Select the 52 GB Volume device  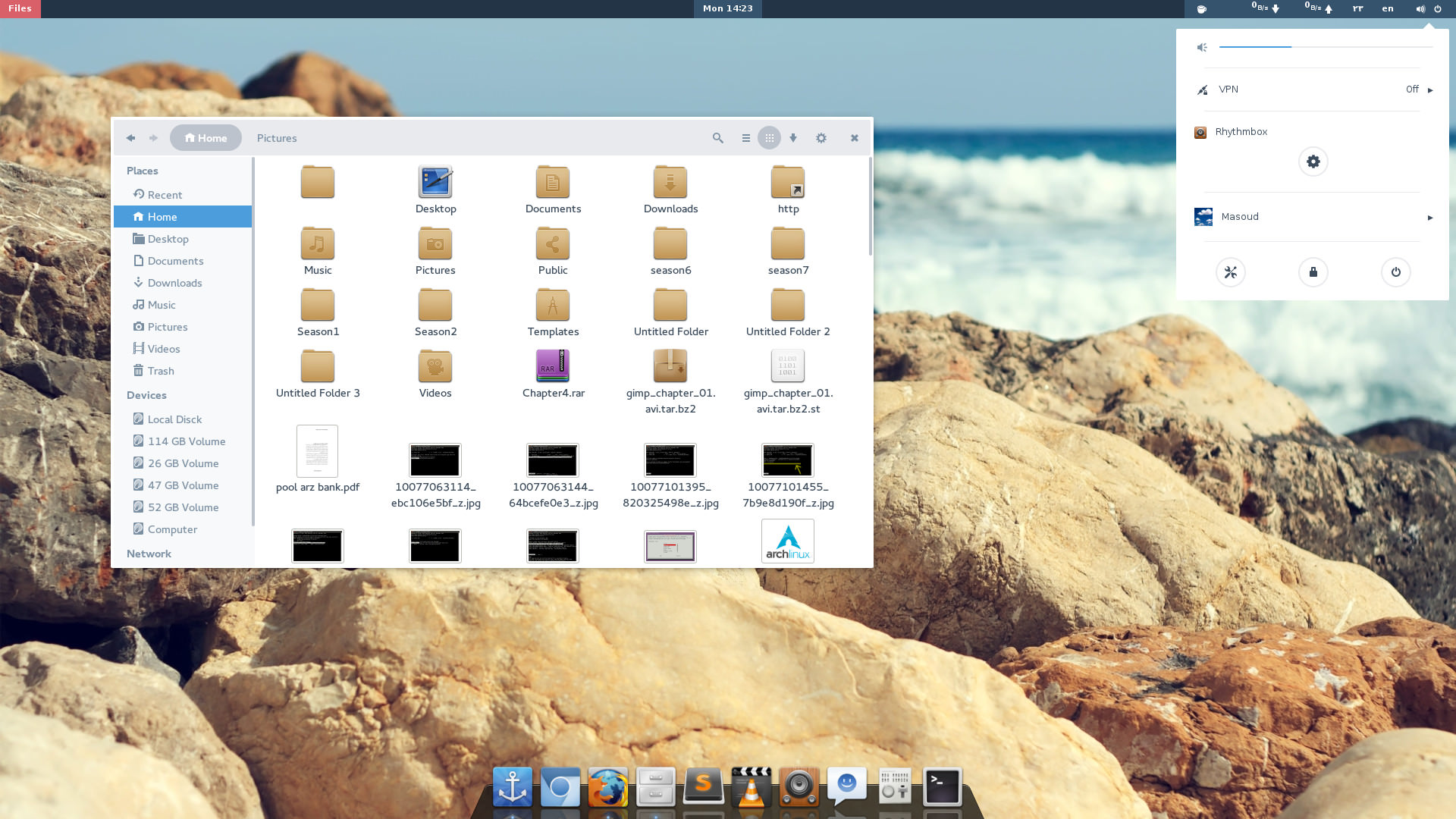(183, 507)
